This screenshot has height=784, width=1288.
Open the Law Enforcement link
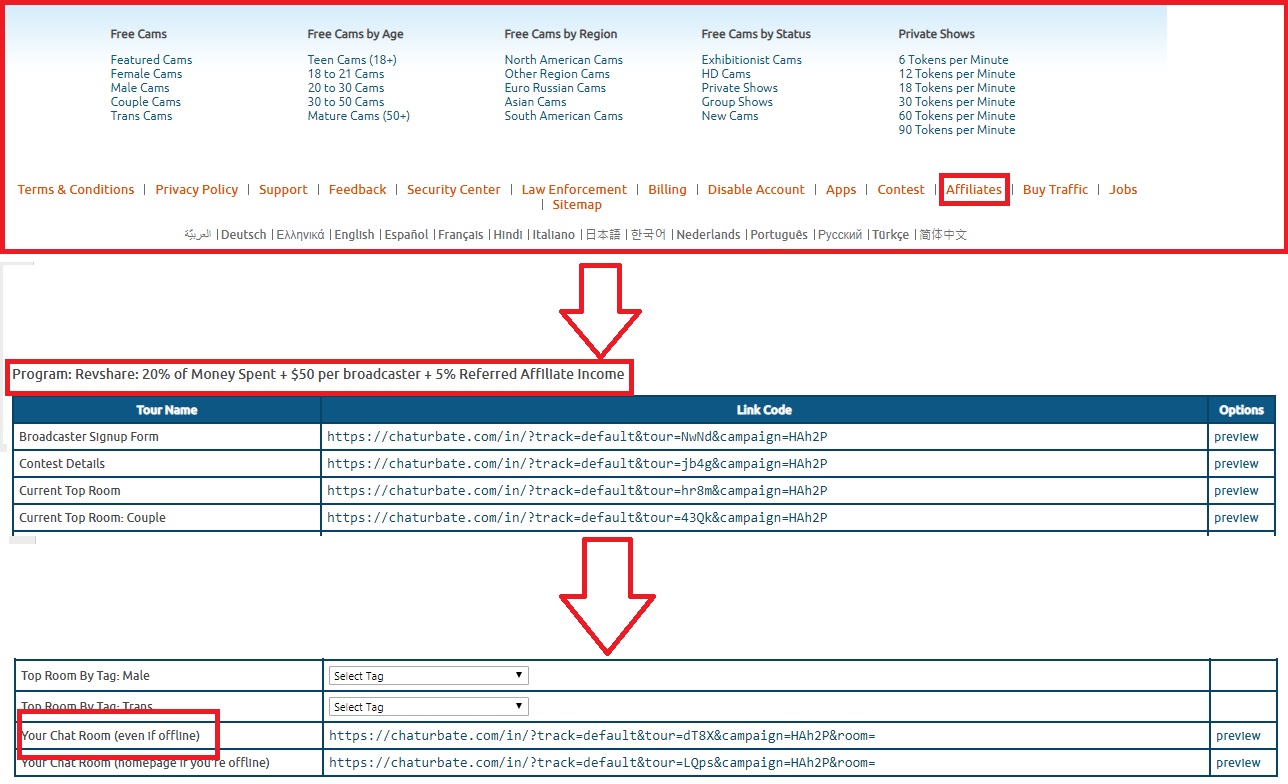pos(574,189)
